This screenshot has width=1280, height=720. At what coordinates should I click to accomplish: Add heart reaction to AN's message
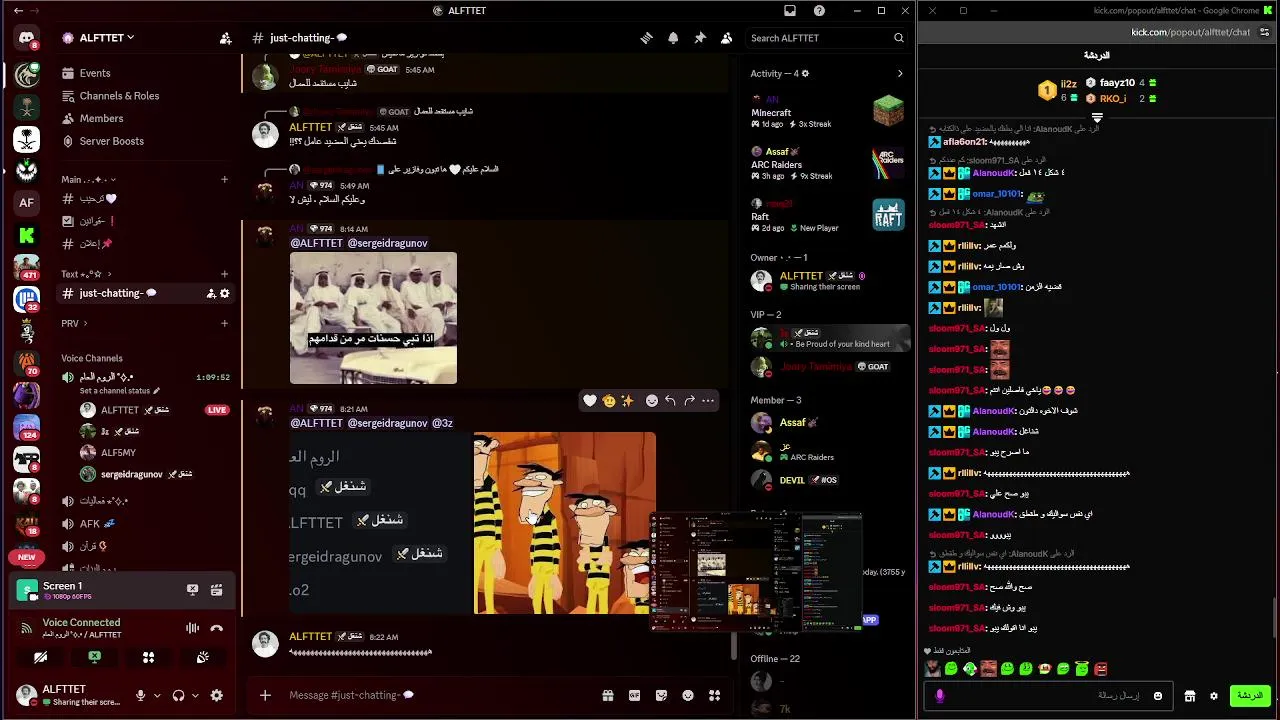[590, 400]
